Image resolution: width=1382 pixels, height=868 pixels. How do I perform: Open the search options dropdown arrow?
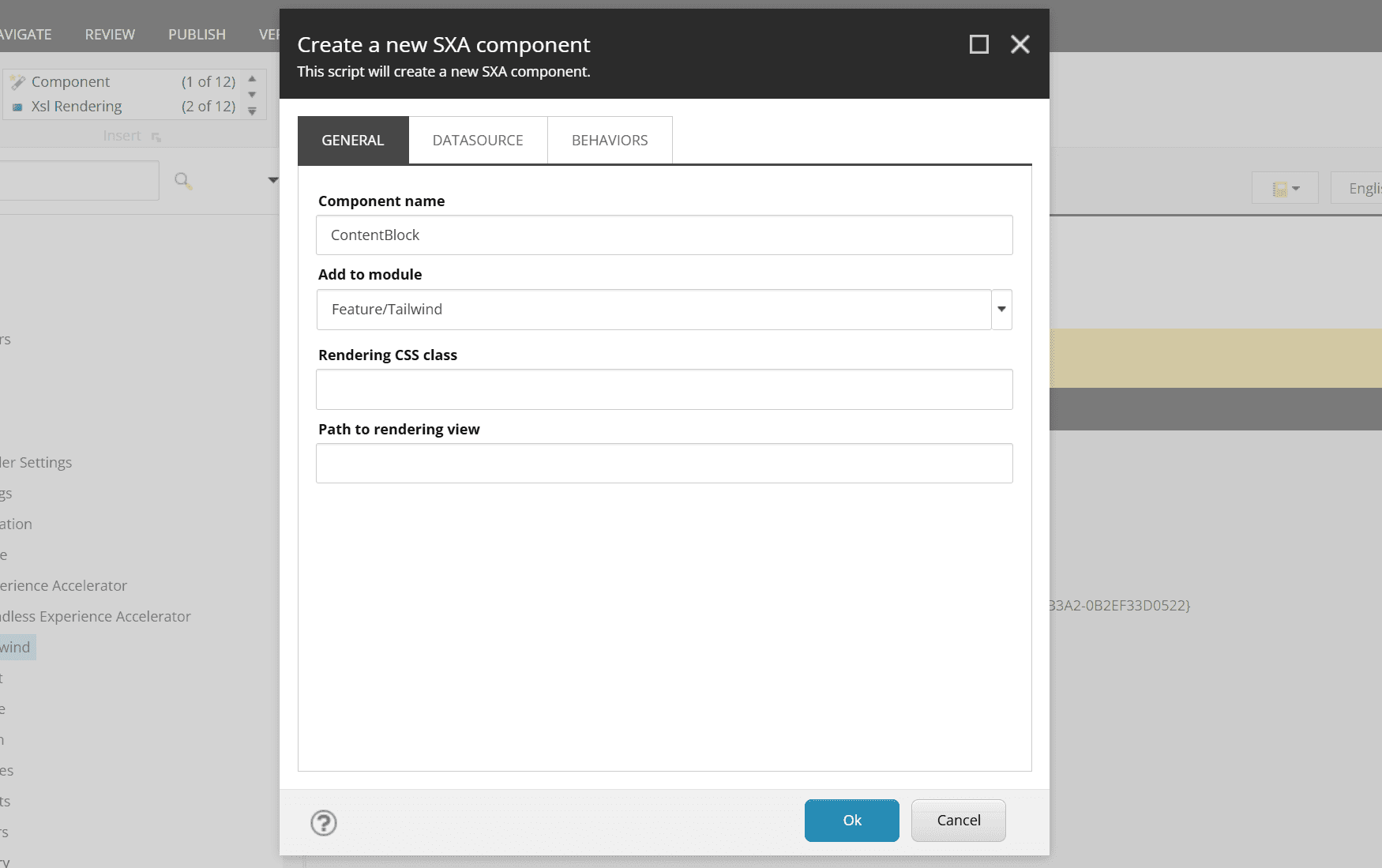point(272,180)
